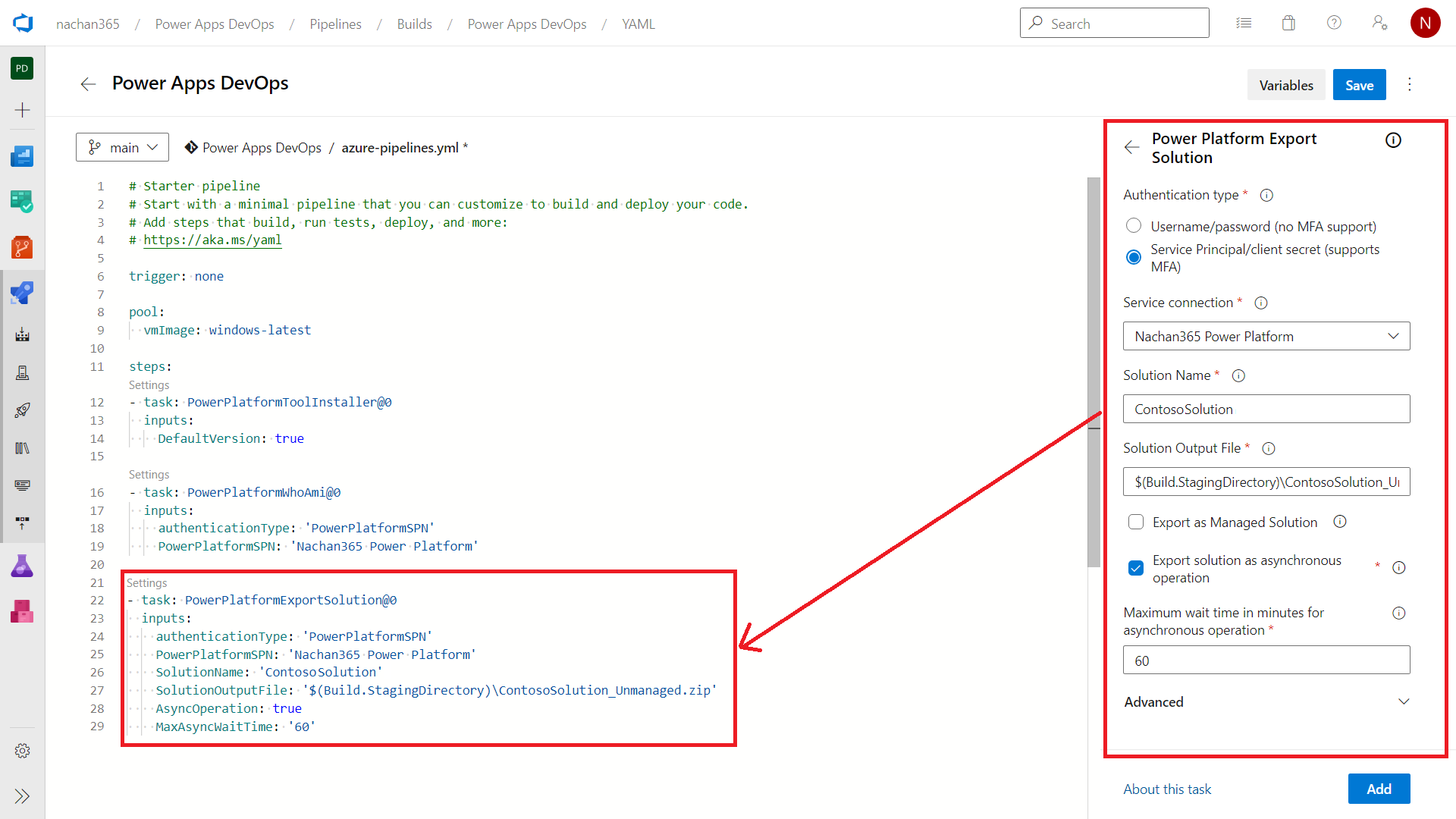
Task: Select Username/password authentication radio button
Action: click(1134, 226)
